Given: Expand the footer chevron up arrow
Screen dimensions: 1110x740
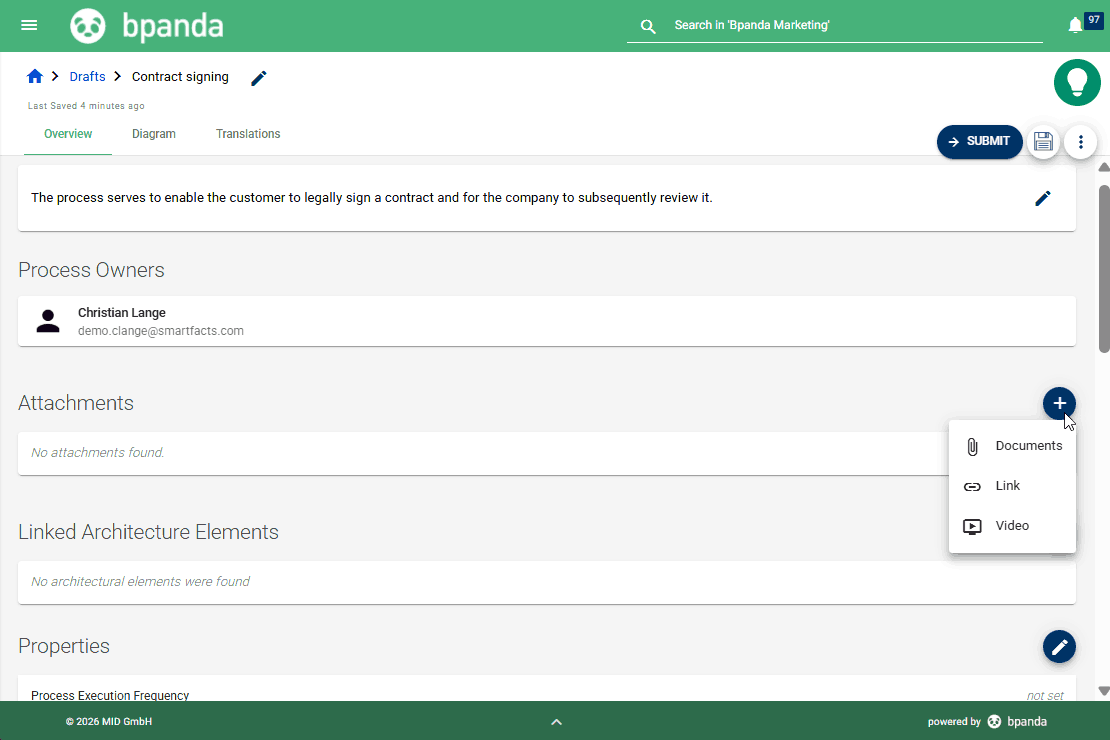Looking at the screenshot, I should pos(557,722).
